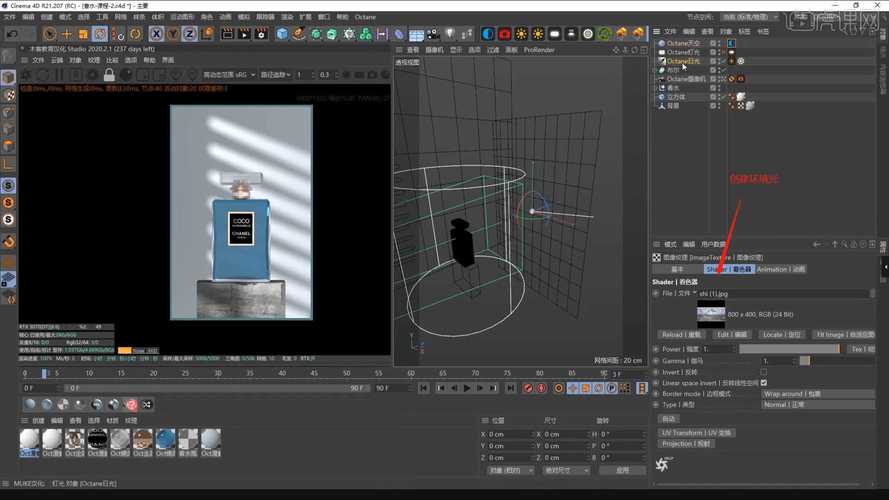The height and width of the screenshot is (500, 889).
Task: Click back arrow in attributes panel
Action: tap(816, 244)
